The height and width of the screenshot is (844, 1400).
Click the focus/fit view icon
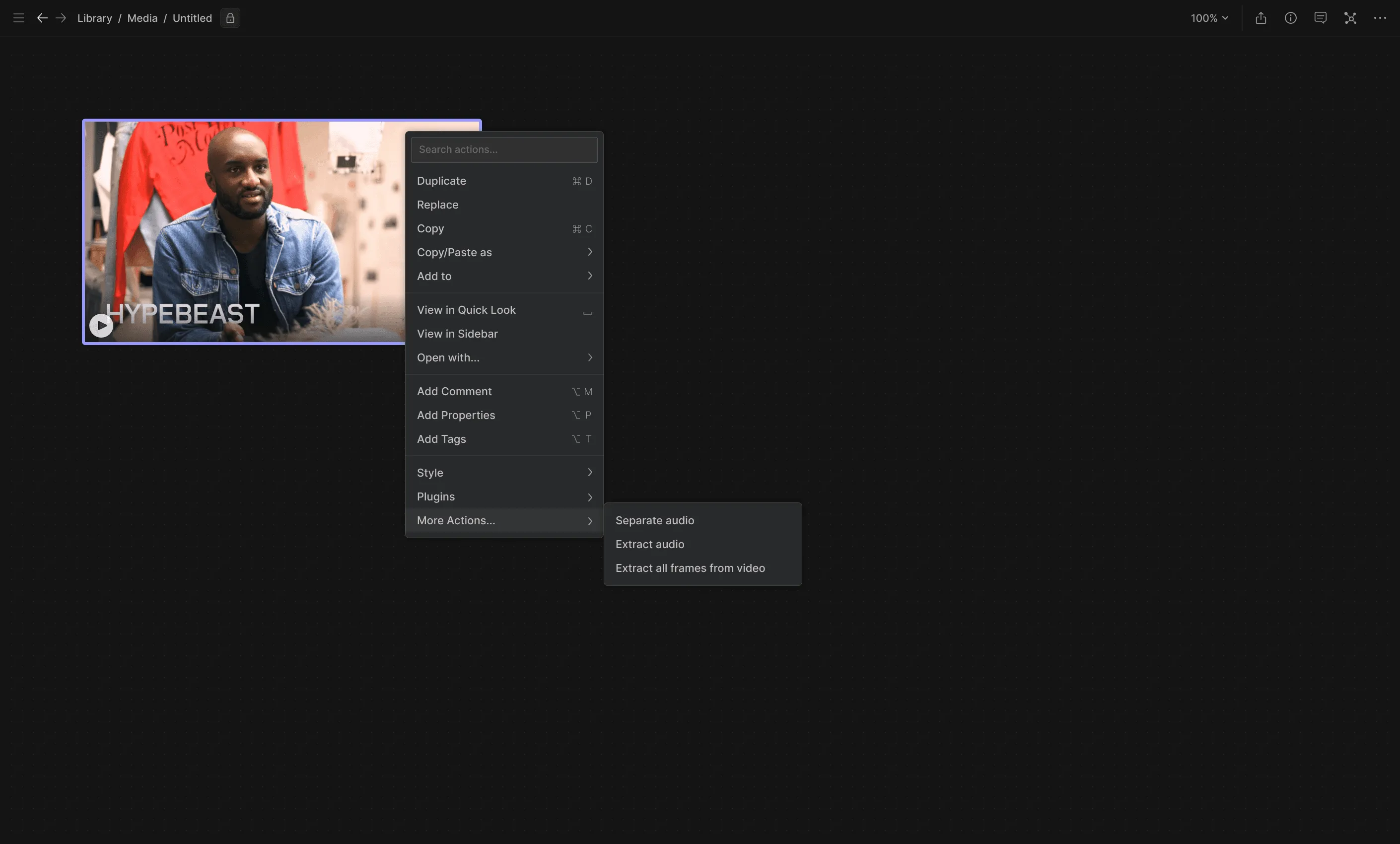[x=1350, y=18]
